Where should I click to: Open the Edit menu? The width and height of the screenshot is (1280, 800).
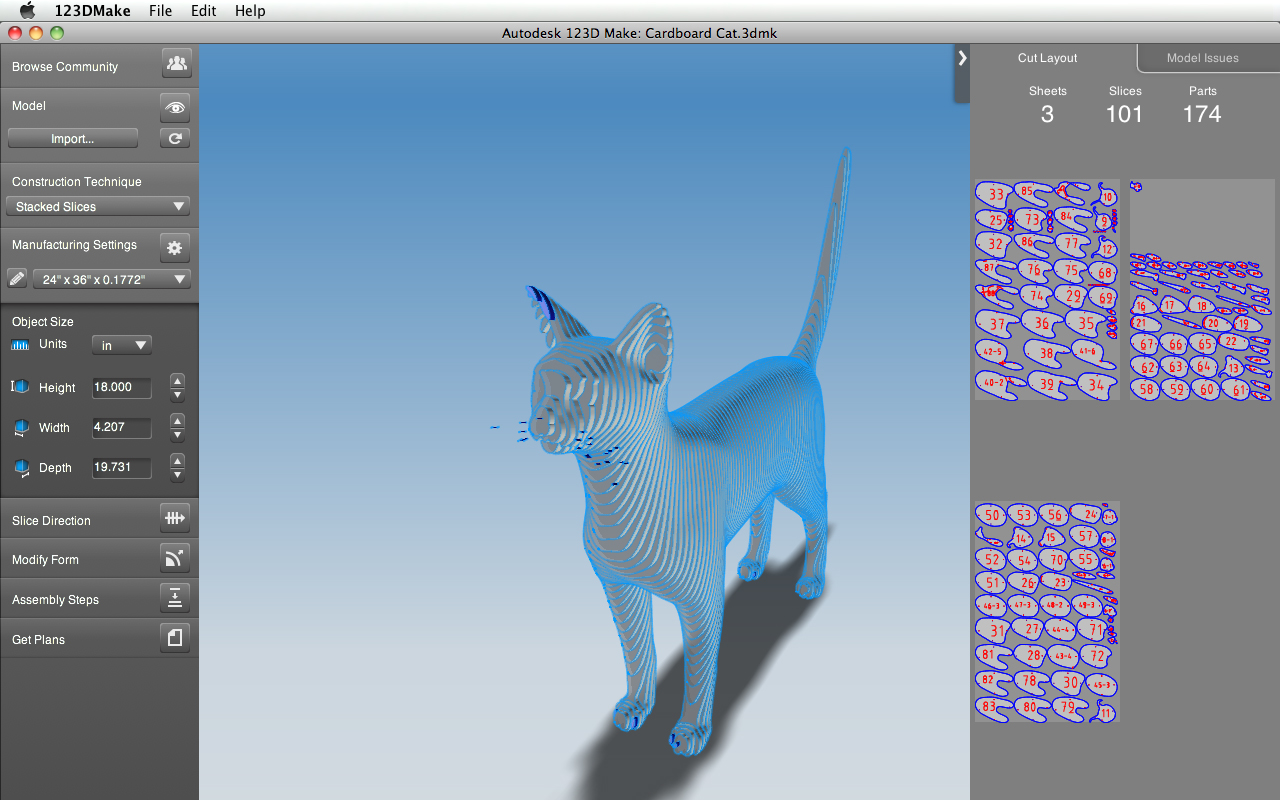point(204,11)
